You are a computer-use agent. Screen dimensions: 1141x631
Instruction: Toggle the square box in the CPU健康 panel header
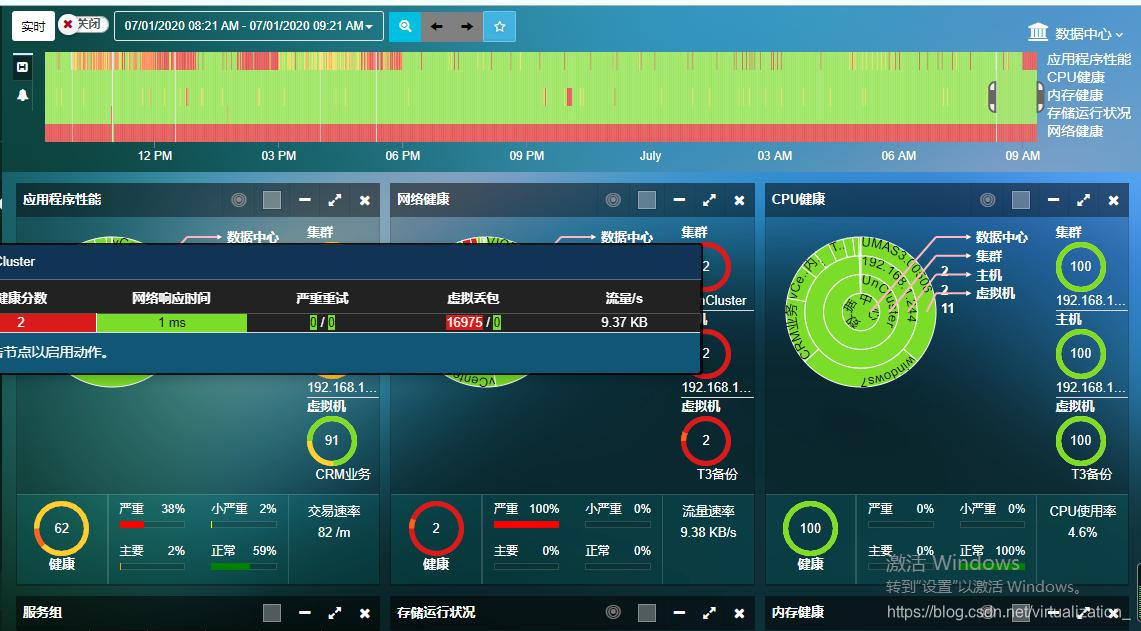[1021, 199]
